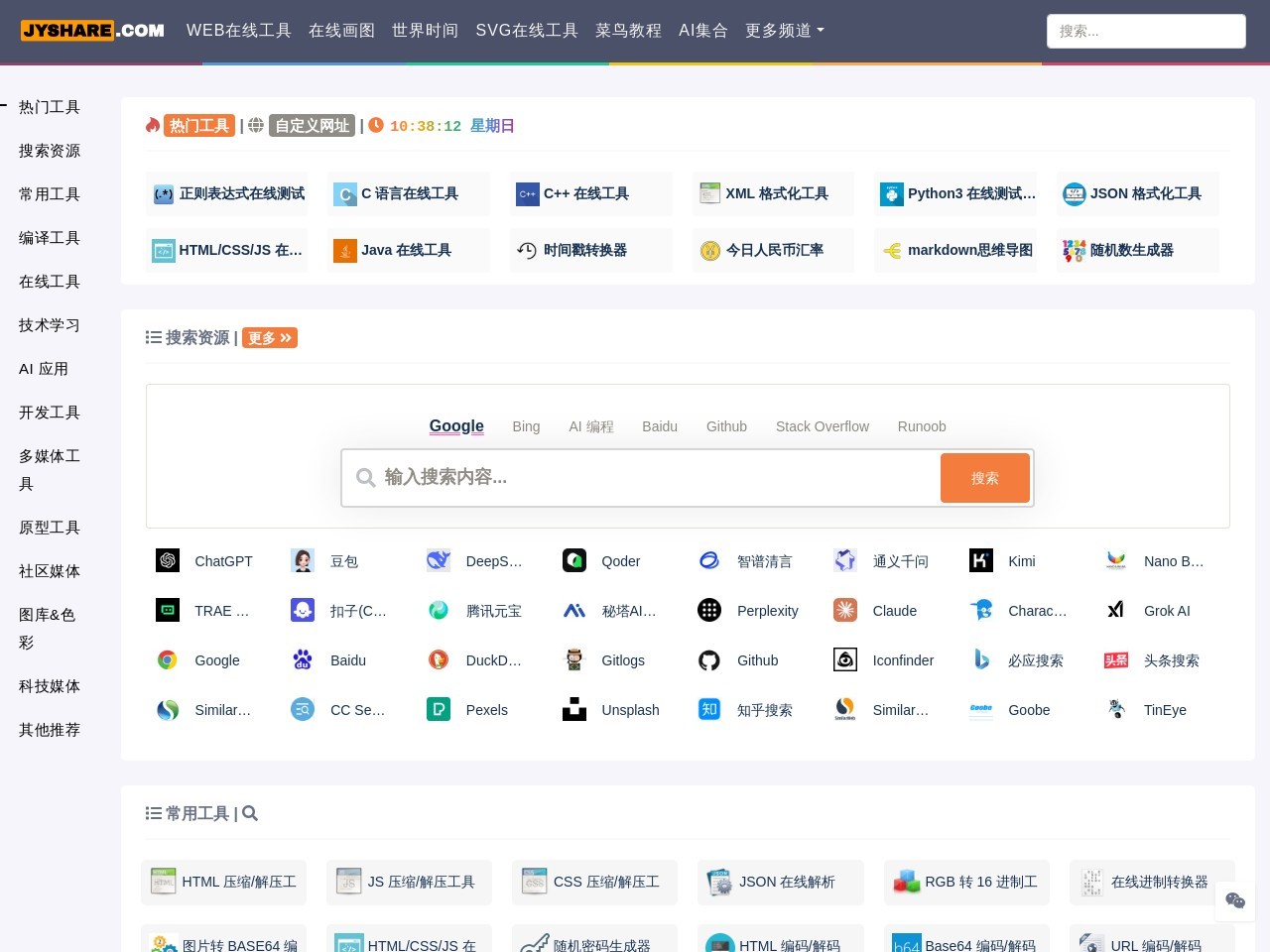This screenshot has height=952, width=1270.
Task: Open the JSON 格式化工具 link
Action: pyautogui.click(x=1137, y=194)
